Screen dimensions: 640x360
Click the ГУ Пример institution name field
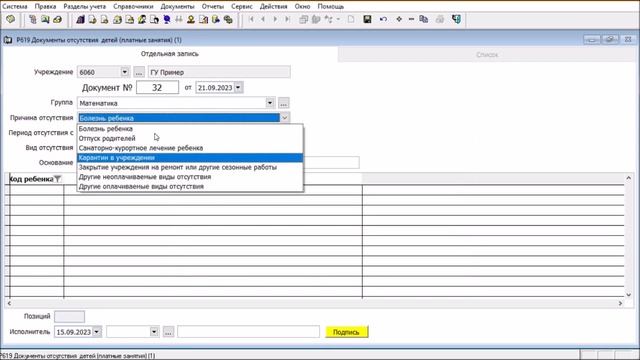219,72
